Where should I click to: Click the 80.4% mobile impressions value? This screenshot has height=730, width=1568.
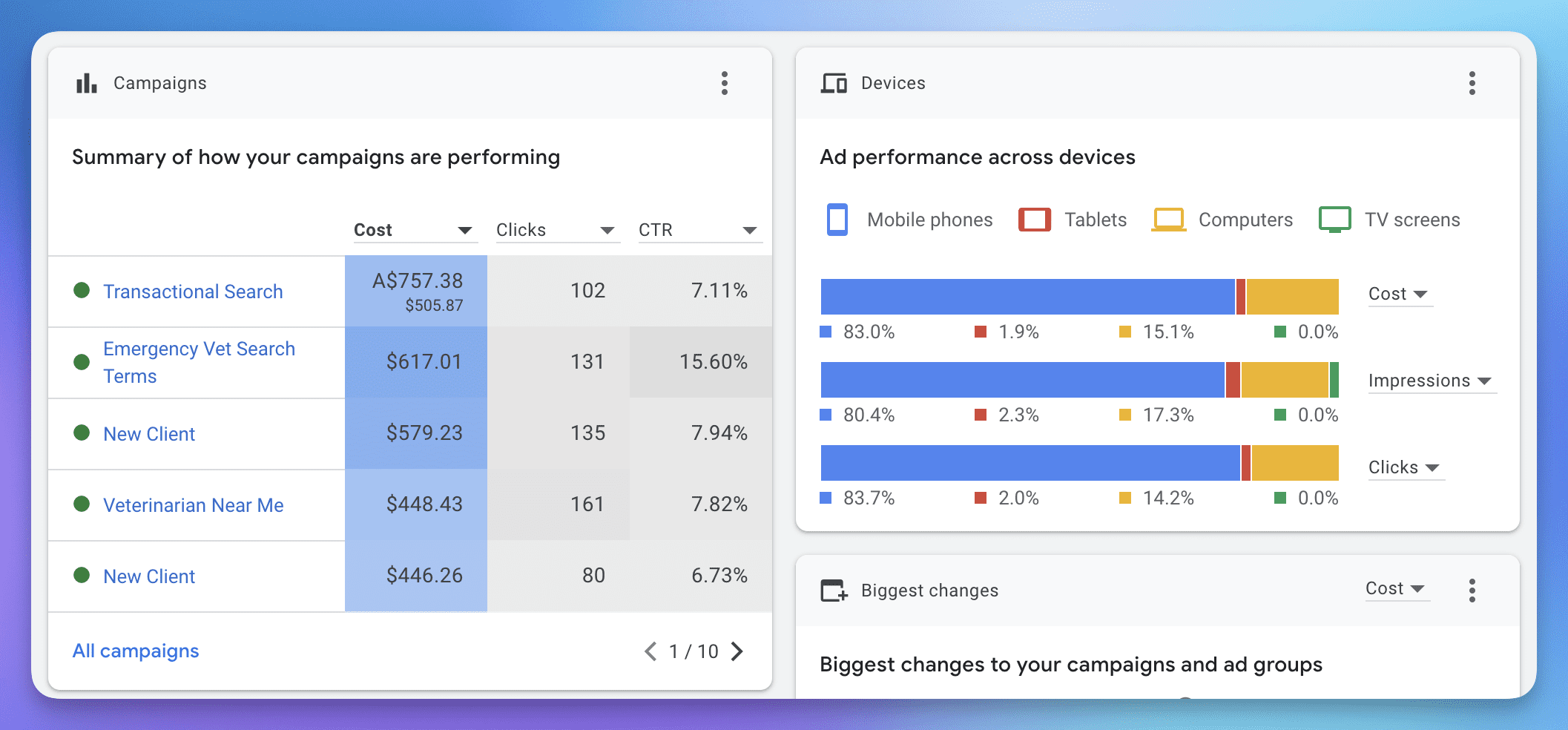tap(869, 415)
